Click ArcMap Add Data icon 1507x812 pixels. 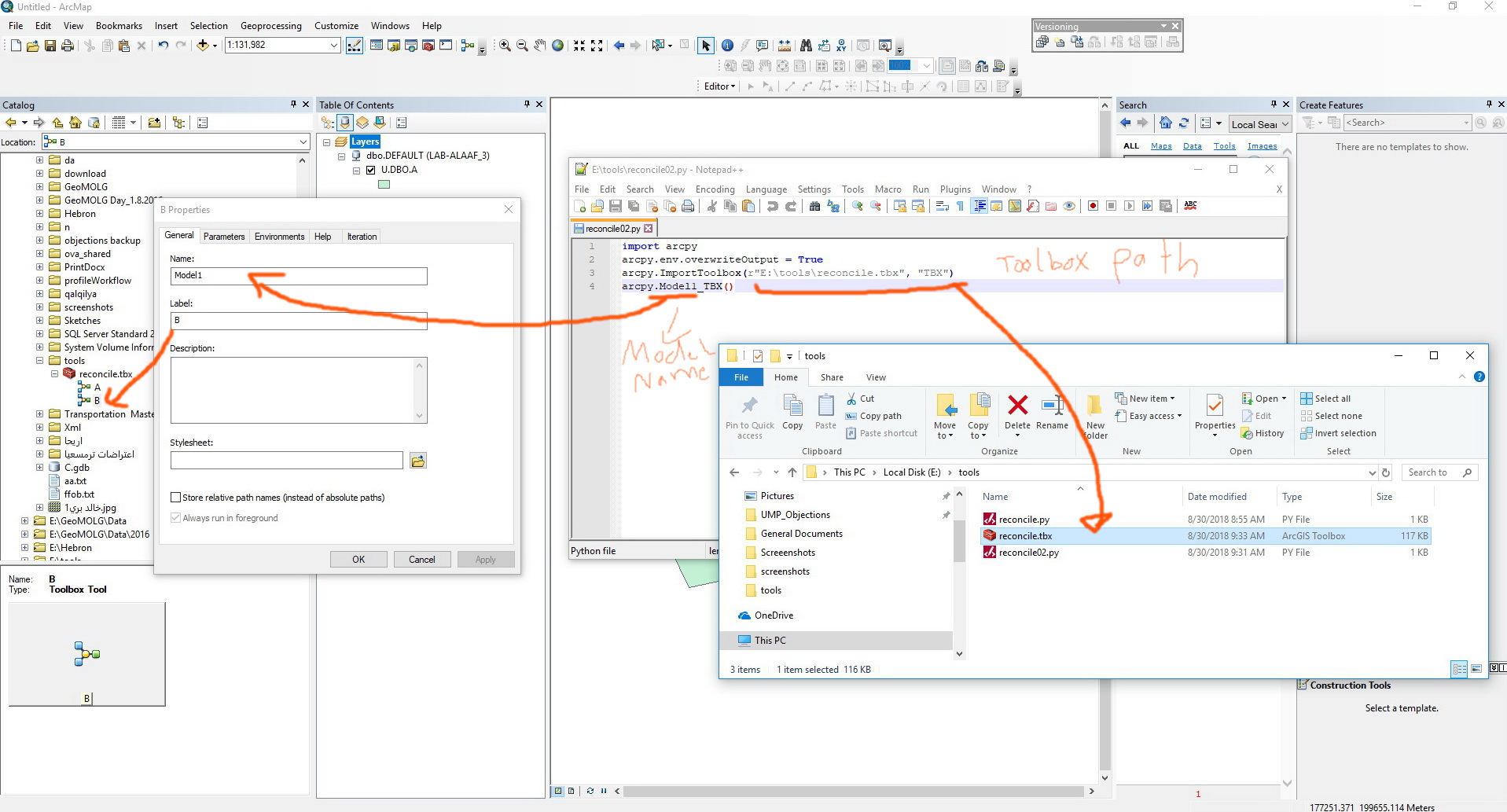click(x=203, y=46)
